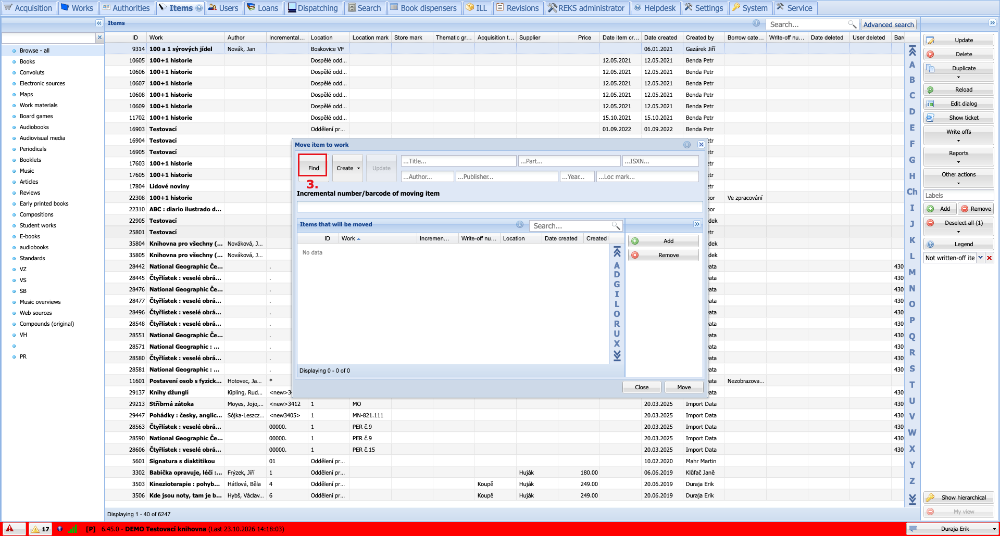Click the Remove button in the dialog side panel
The image size is (1000, 536).
[x=663, y=255]
